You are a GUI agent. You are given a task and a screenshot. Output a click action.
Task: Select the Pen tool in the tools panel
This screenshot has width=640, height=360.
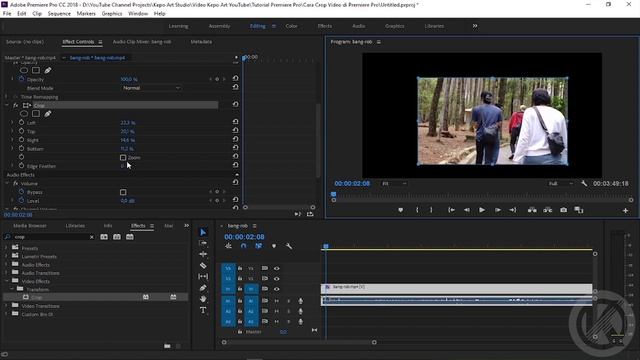(203, 288)
